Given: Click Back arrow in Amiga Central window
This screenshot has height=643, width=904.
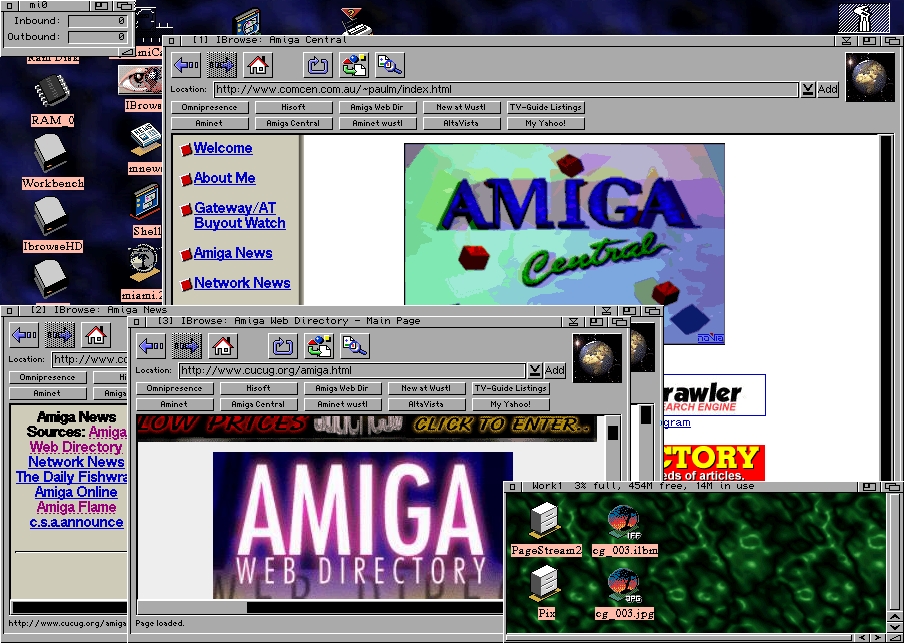Looking at the screenshot, I should coord(186,66).
